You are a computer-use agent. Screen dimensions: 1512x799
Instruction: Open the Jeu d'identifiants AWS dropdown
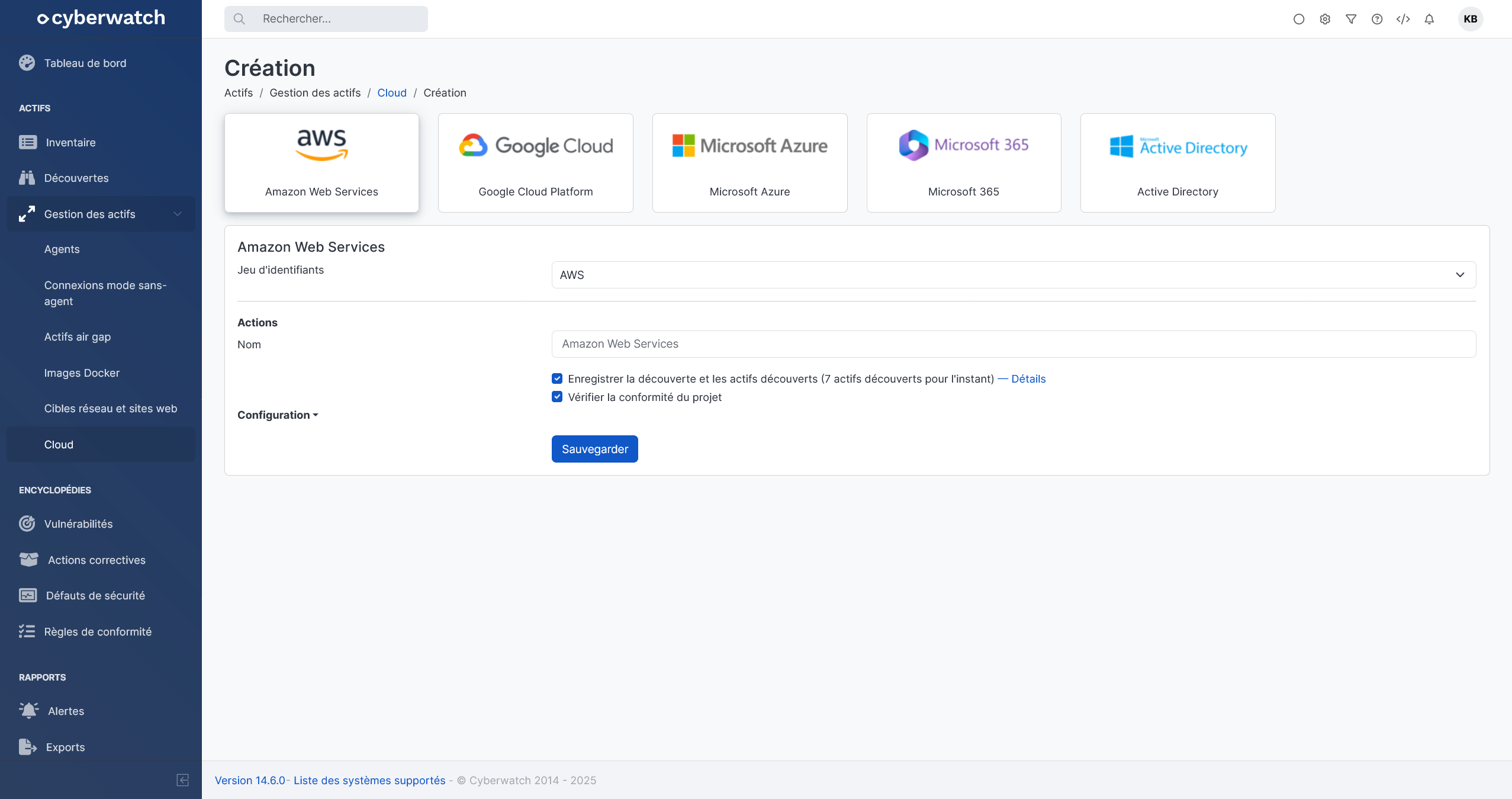[1014, 275]
